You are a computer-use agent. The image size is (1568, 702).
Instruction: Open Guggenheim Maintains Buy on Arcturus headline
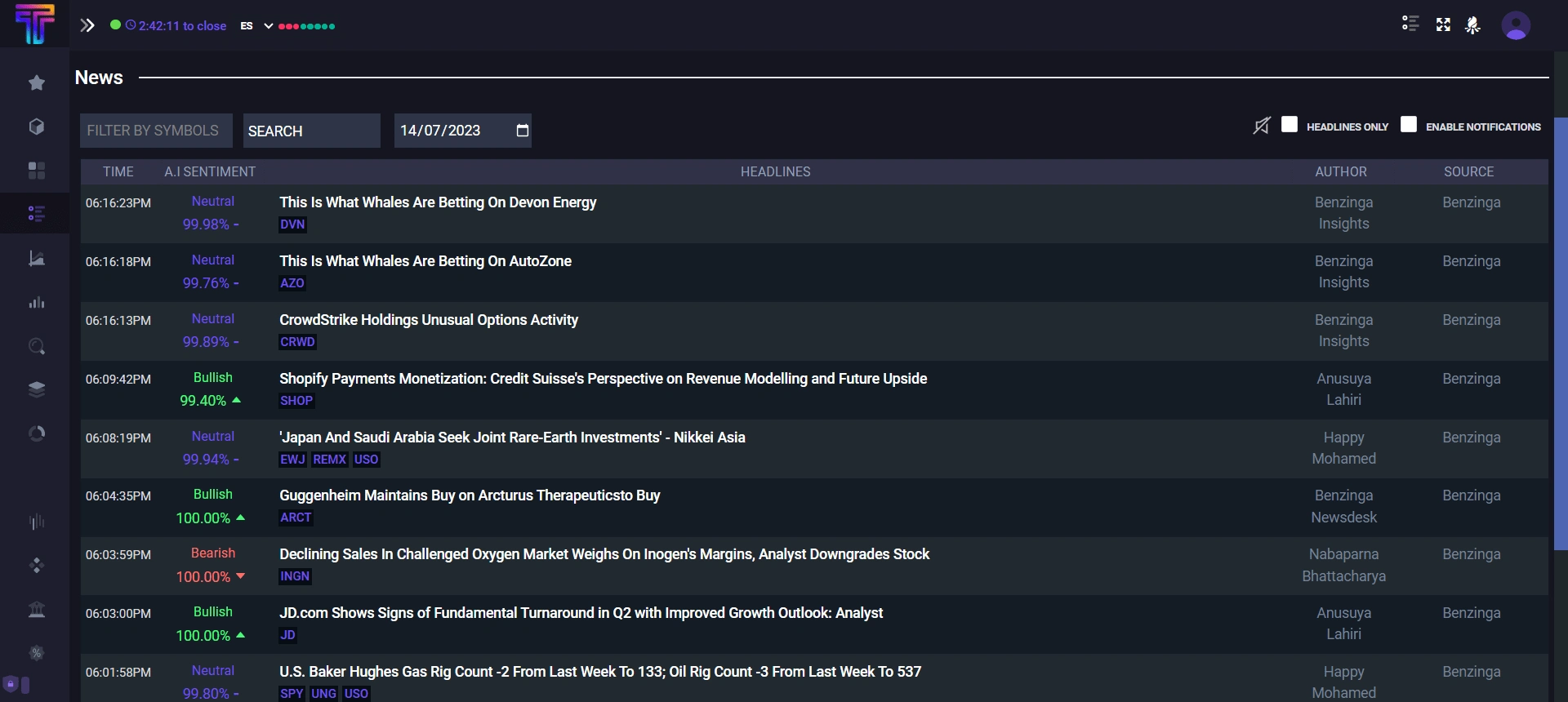[470, 495]
